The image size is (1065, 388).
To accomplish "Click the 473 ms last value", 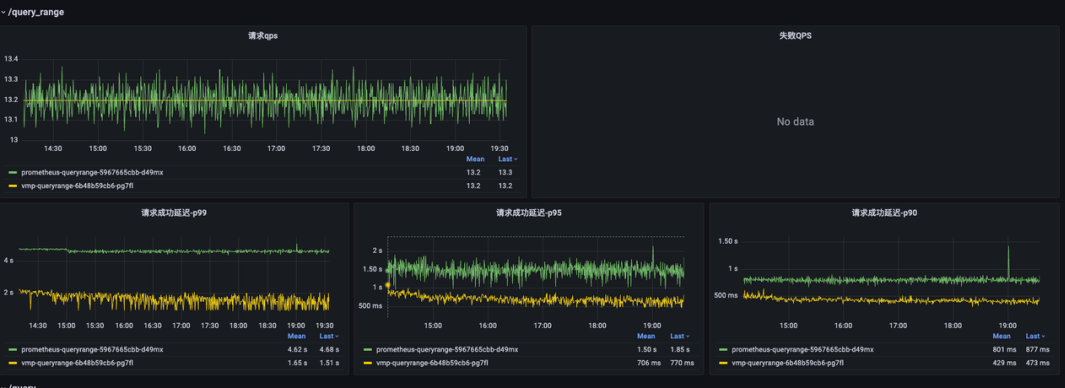I will pyautogui.click(x=1037, y=363).
